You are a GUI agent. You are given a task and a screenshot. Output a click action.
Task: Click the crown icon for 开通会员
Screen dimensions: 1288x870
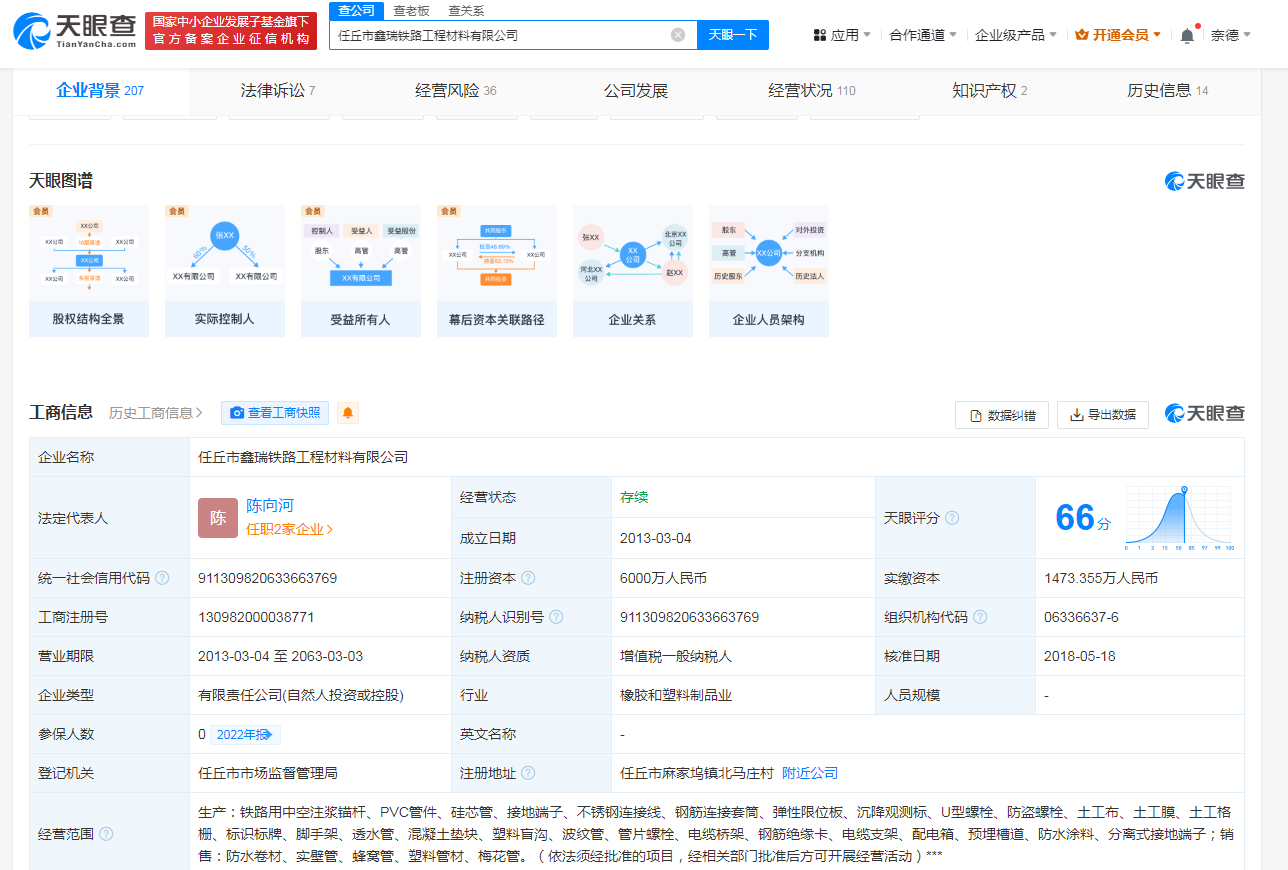click(x=1082, y=34)
